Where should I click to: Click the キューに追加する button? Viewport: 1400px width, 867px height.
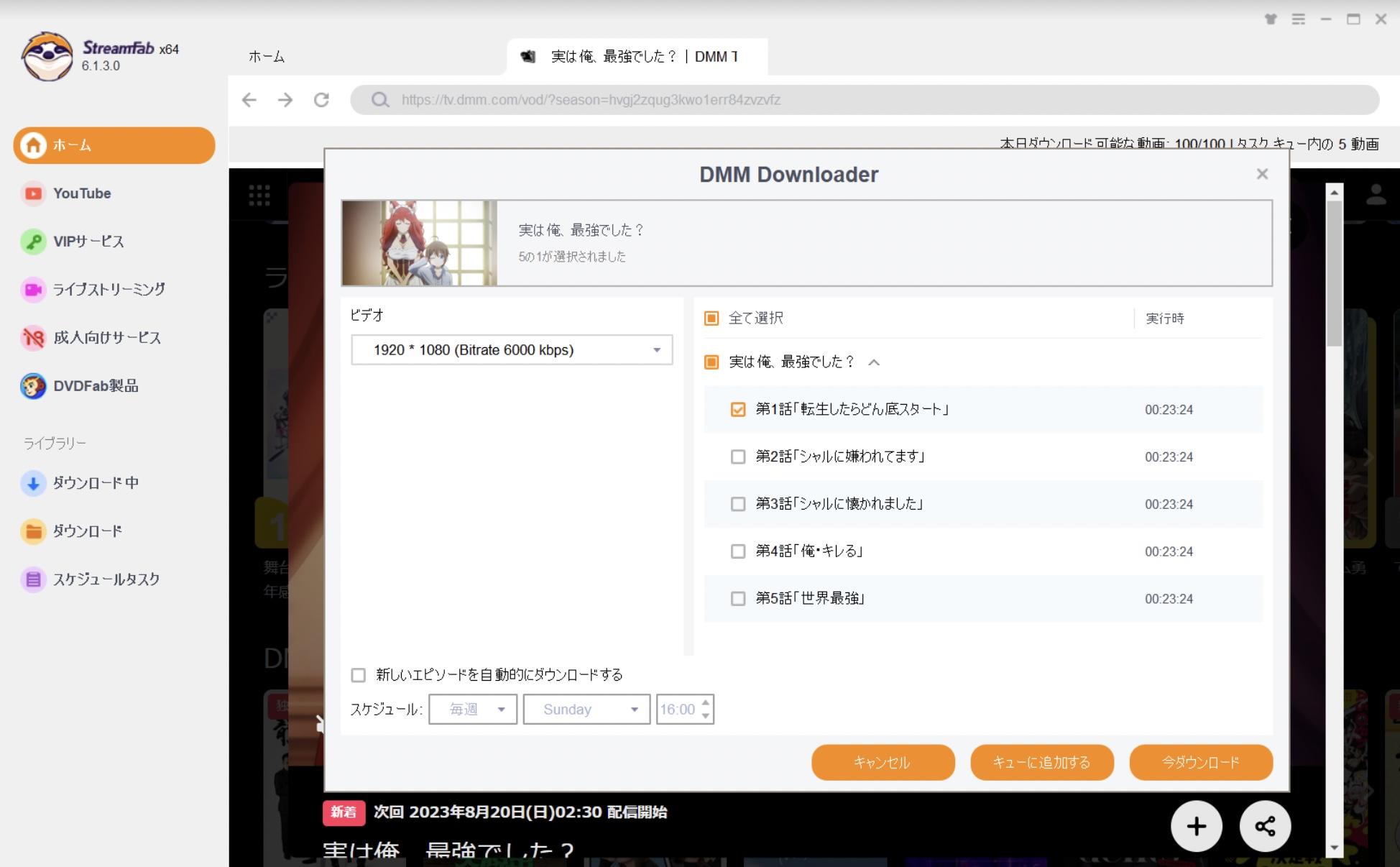[1042, 763]
